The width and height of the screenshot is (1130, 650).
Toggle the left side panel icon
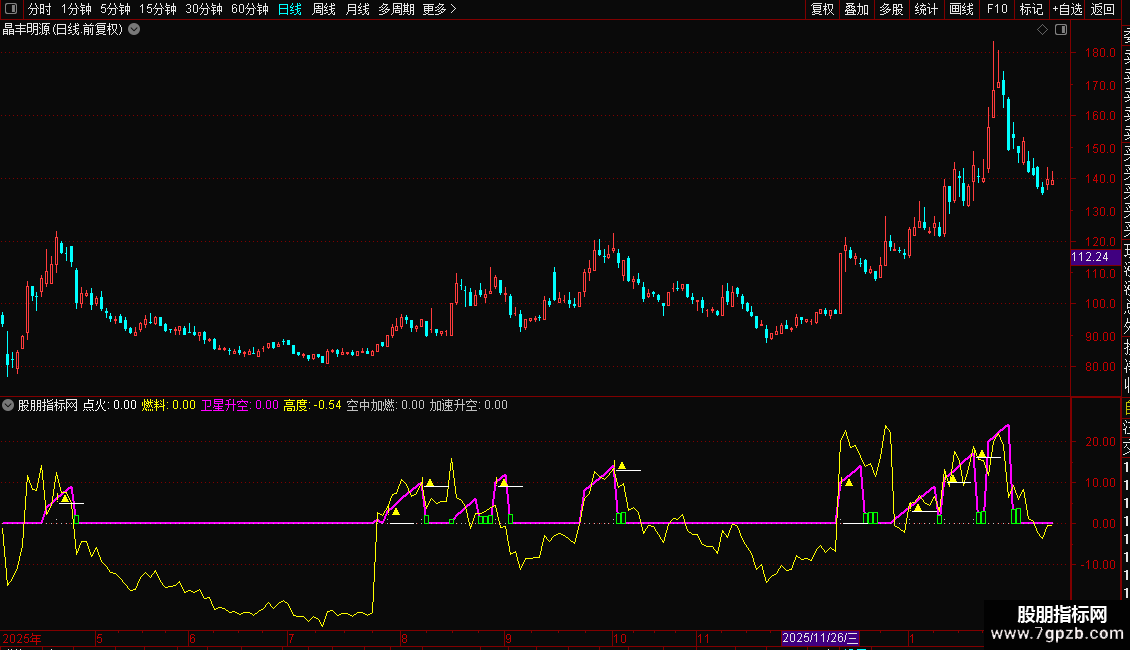click(x=11, y=9)
